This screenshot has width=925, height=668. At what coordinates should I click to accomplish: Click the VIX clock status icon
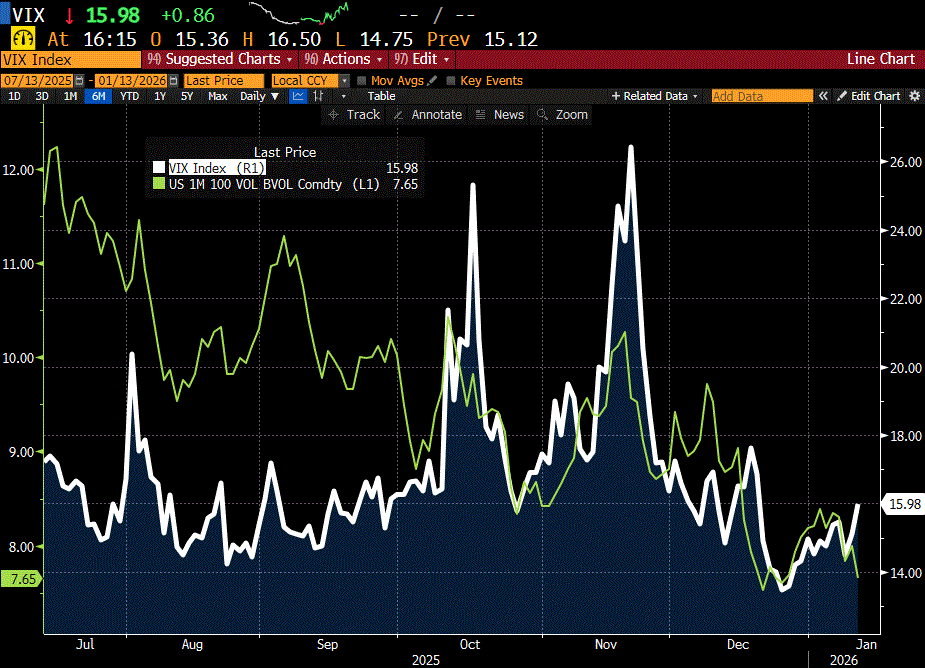(24, 40)
